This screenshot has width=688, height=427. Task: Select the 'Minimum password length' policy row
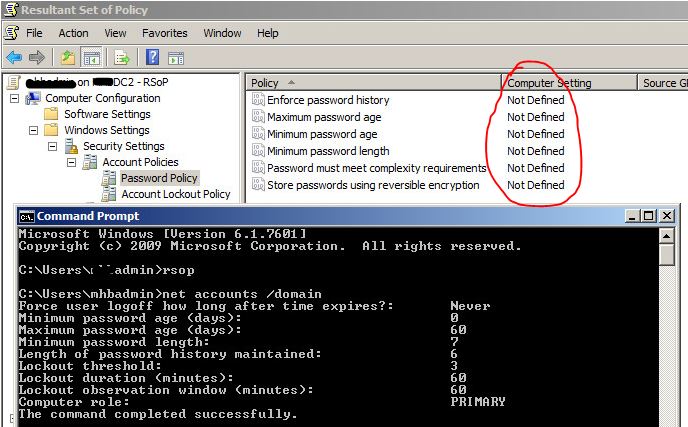(x=328, y=151)
